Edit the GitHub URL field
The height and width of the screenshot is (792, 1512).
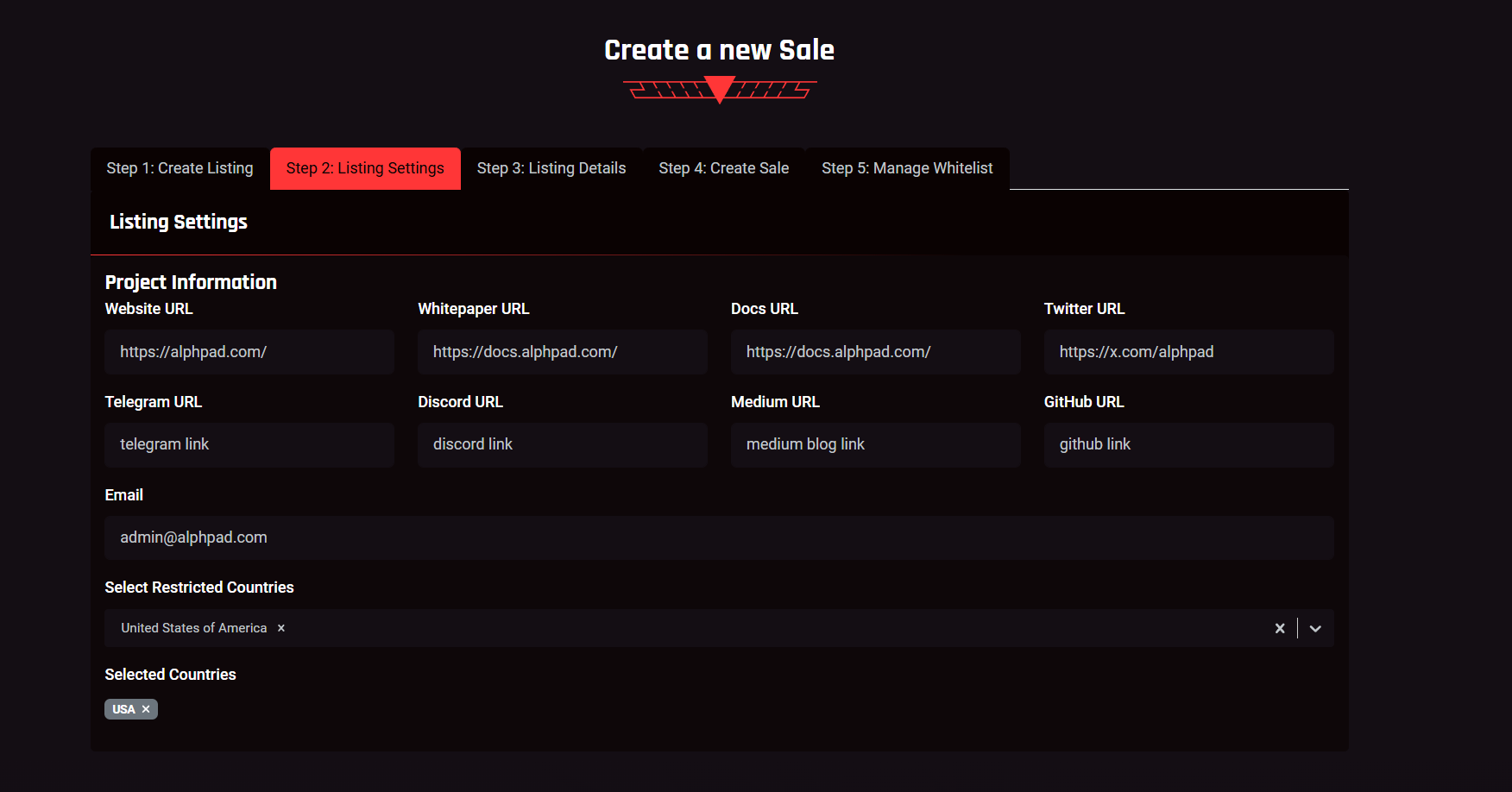tap(1188, 444)
